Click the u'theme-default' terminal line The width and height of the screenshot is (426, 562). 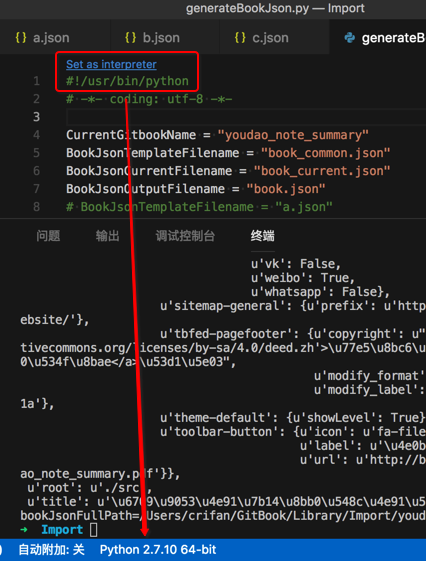pyautogui.click(x=293, y=418)
